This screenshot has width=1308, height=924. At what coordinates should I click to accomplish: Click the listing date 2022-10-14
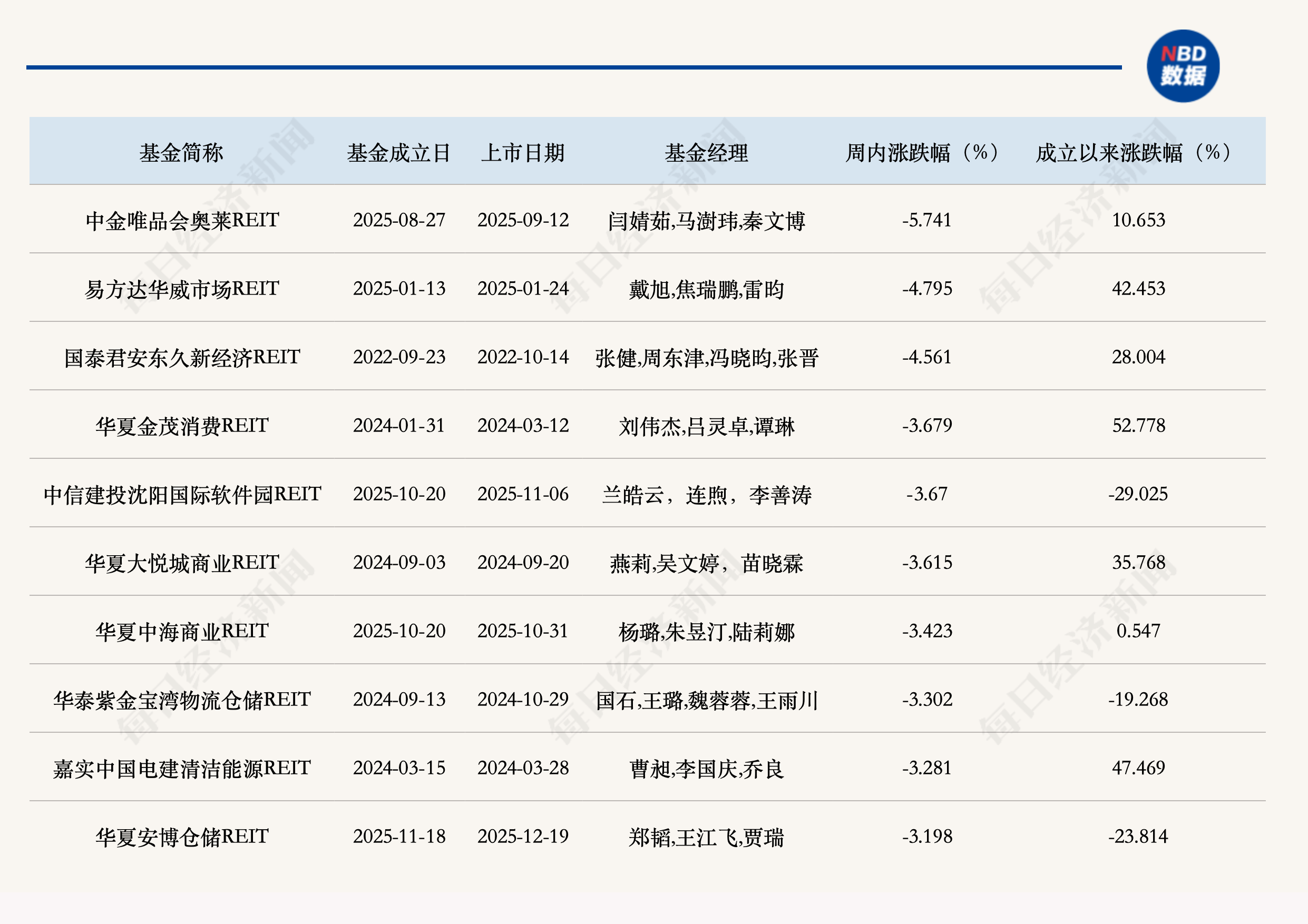[523, 357]
